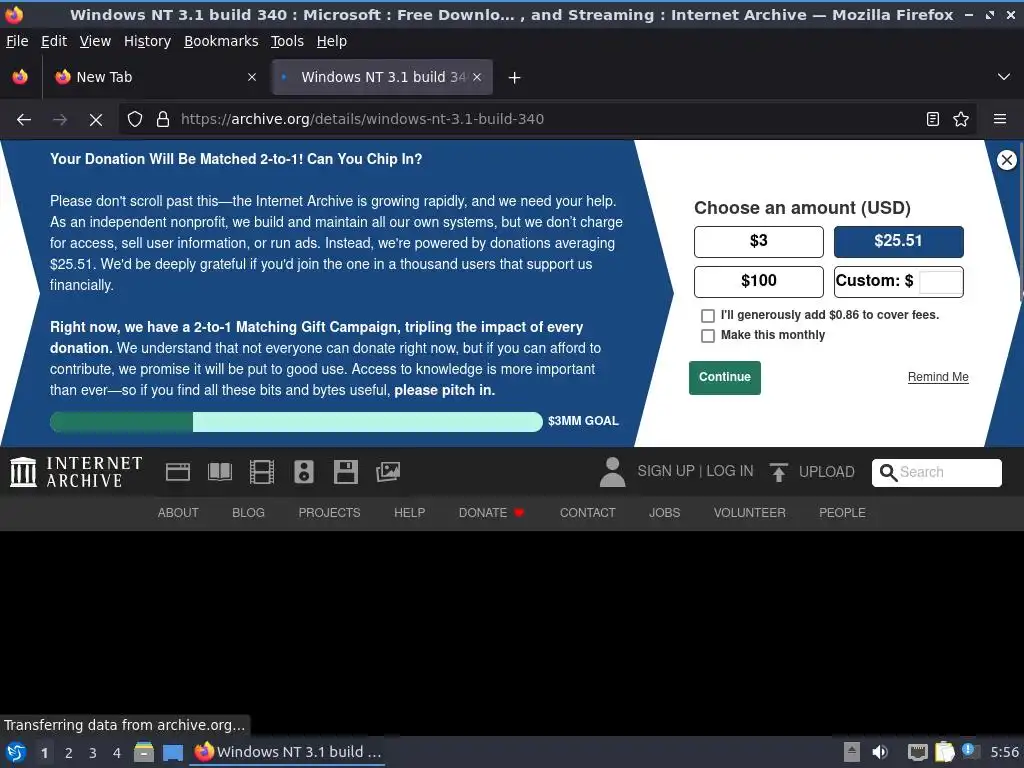Open the Bookmarks menu
1024x768 pixels.
click(x=221, y=41)
